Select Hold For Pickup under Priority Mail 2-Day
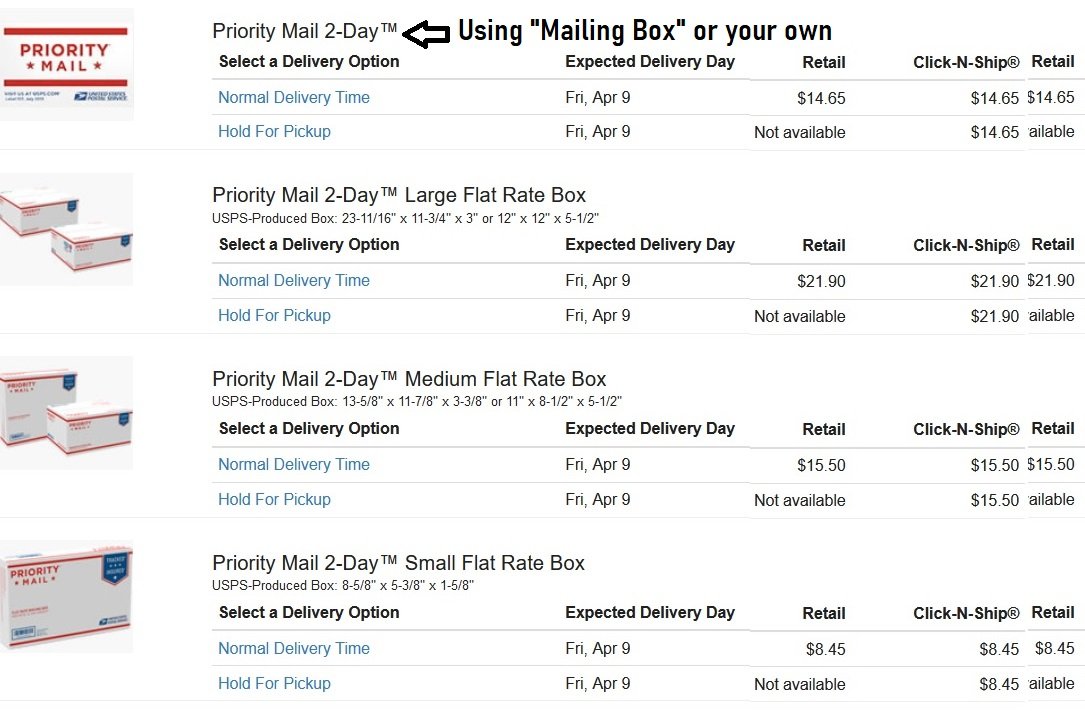The image size is (1085, 711). [274, 131]
